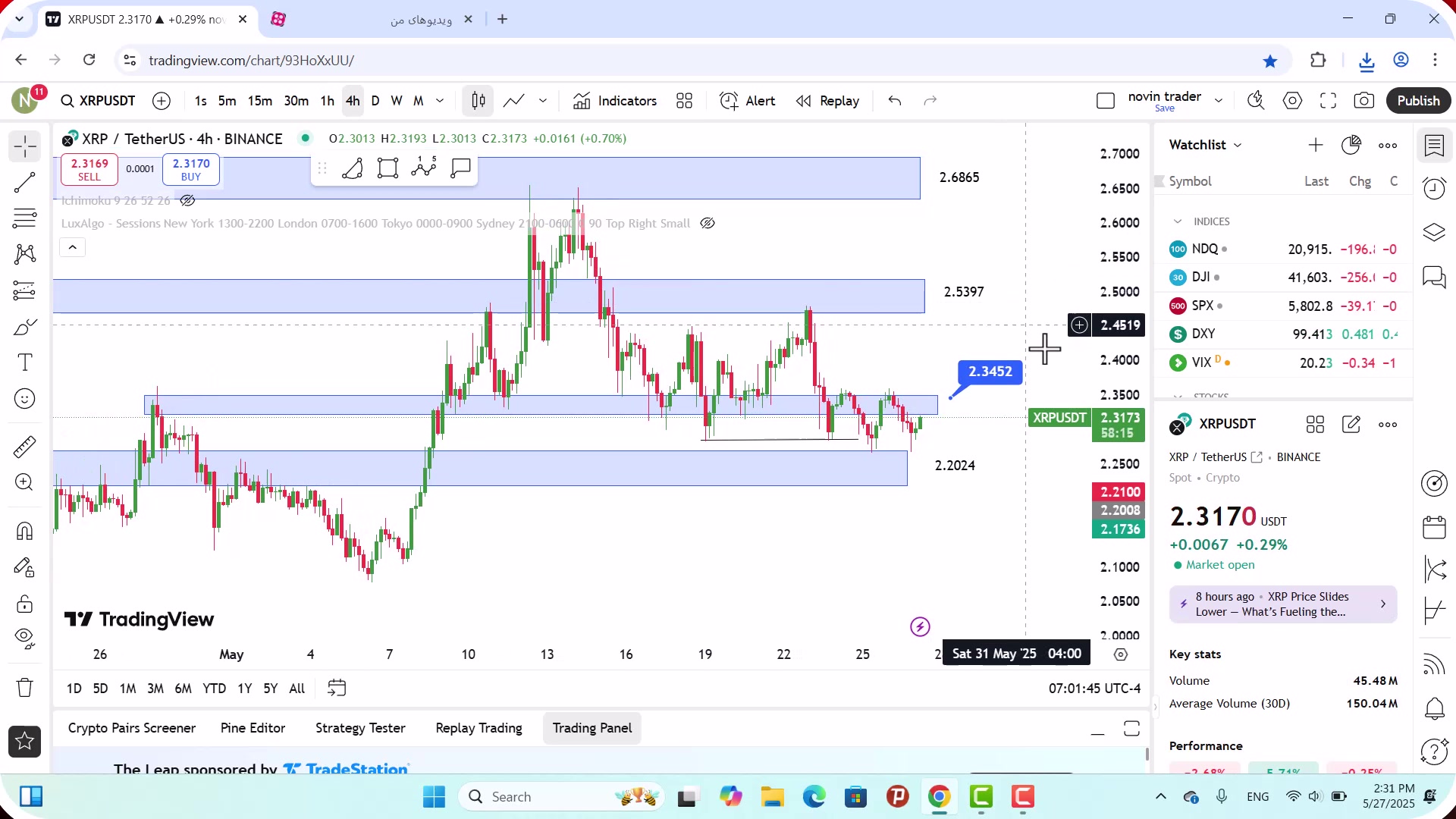The width and height of the screenshot is (1456, 819).
Task: Toggle stay in drawing mode
Action: (24, 567)
